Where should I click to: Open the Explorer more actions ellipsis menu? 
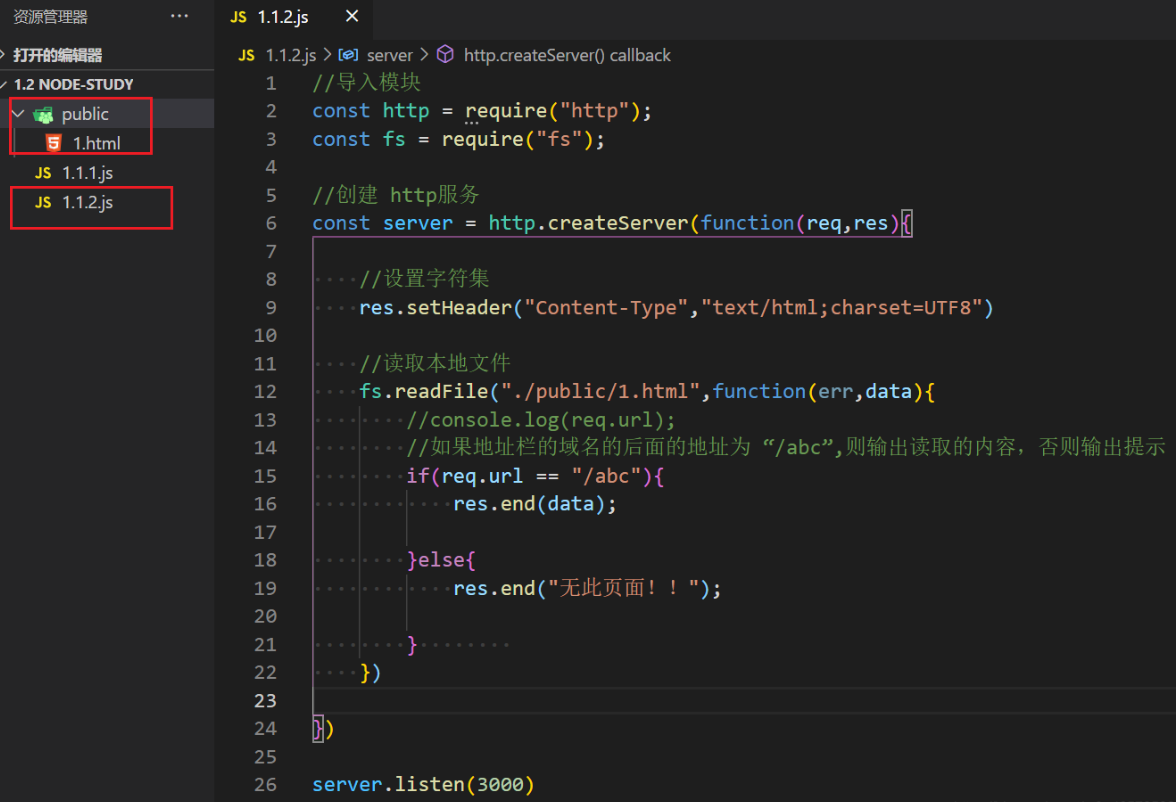179,16
